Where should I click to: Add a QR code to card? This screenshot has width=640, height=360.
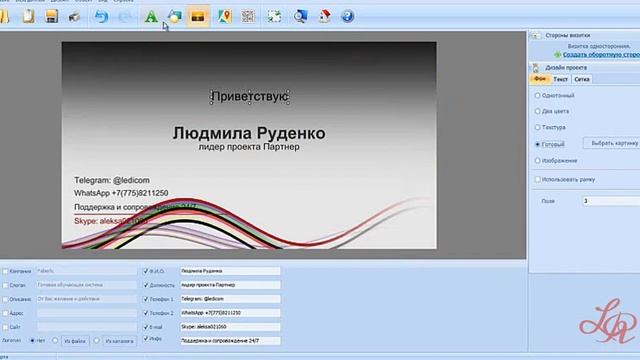pos(248,17)
